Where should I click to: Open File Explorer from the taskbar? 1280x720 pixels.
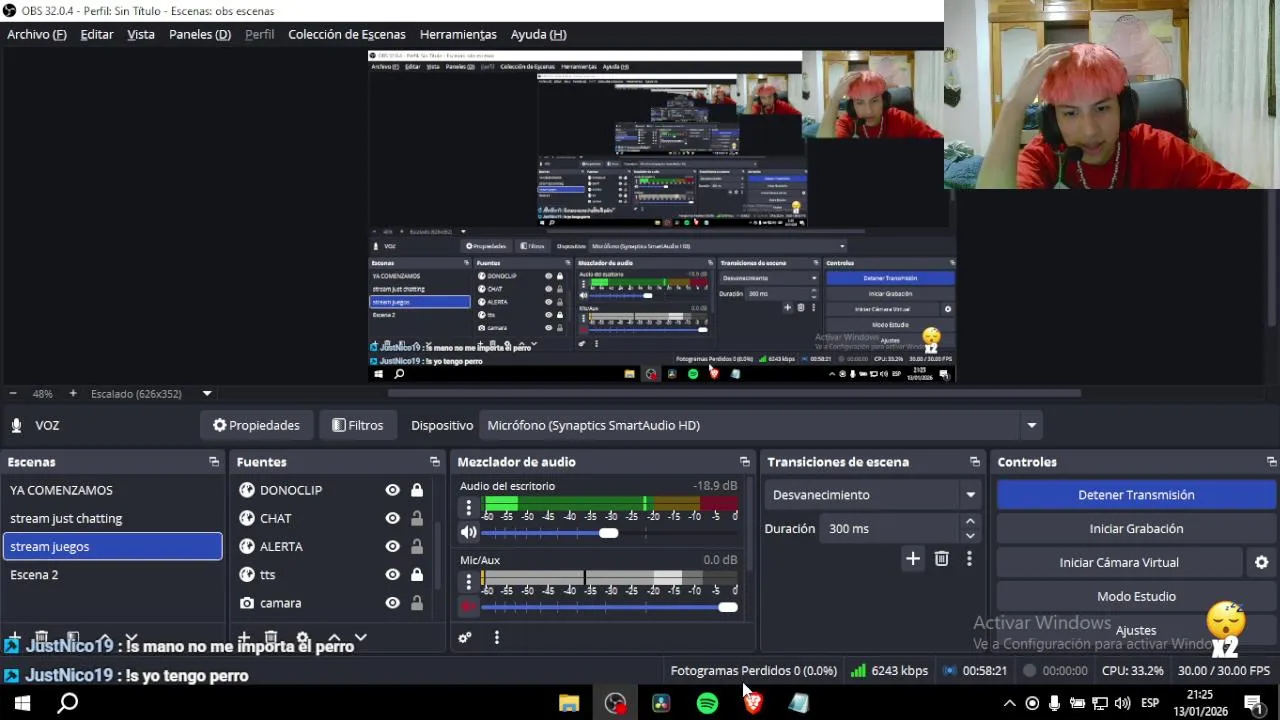click(569, 703)
